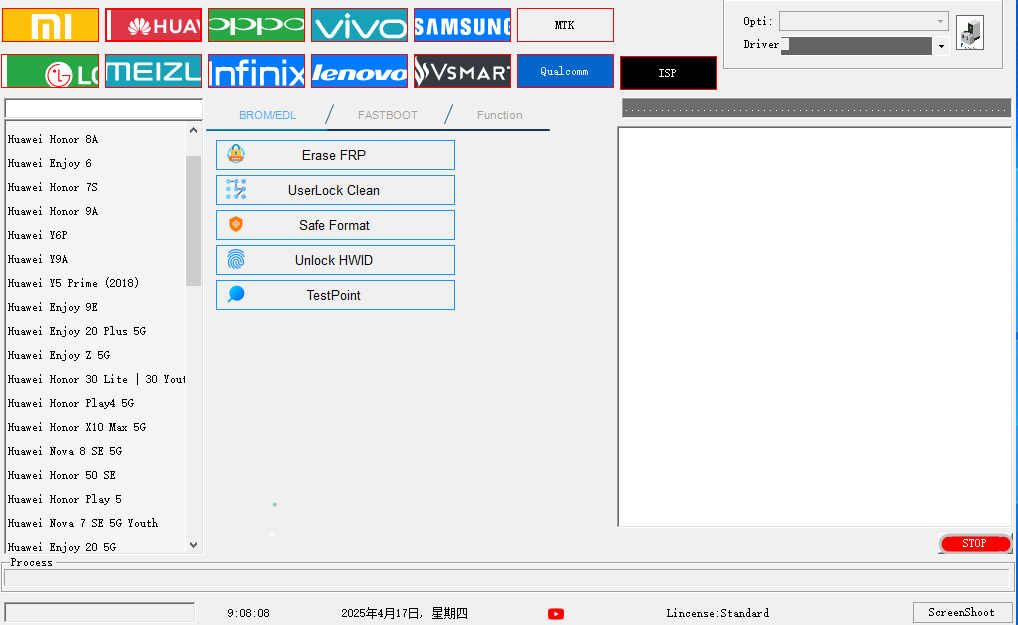
Task: Select the Vivo brand logo
Action: 359,25
